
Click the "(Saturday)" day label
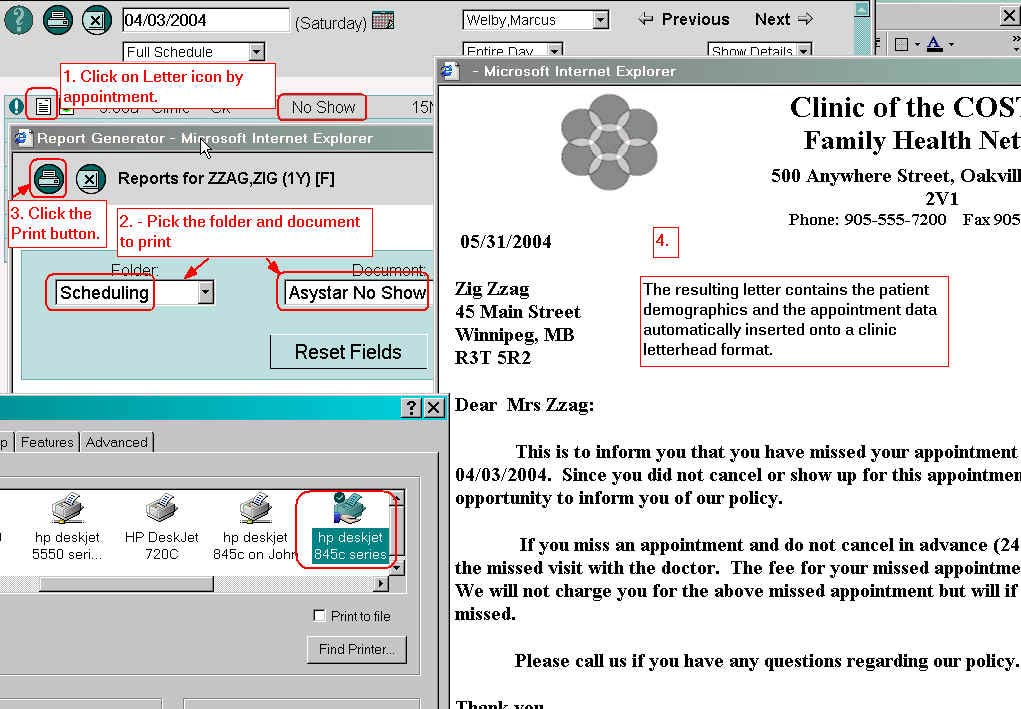point(331,23)
